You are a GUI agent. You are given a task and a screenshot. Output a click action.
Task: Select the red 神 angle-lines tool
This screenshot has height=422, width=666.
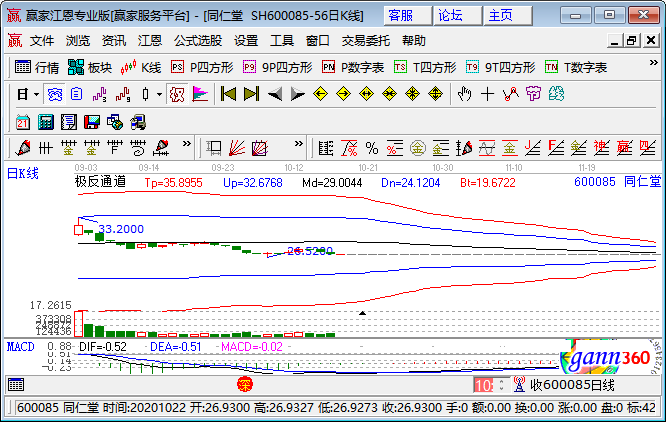coord(601,148)
